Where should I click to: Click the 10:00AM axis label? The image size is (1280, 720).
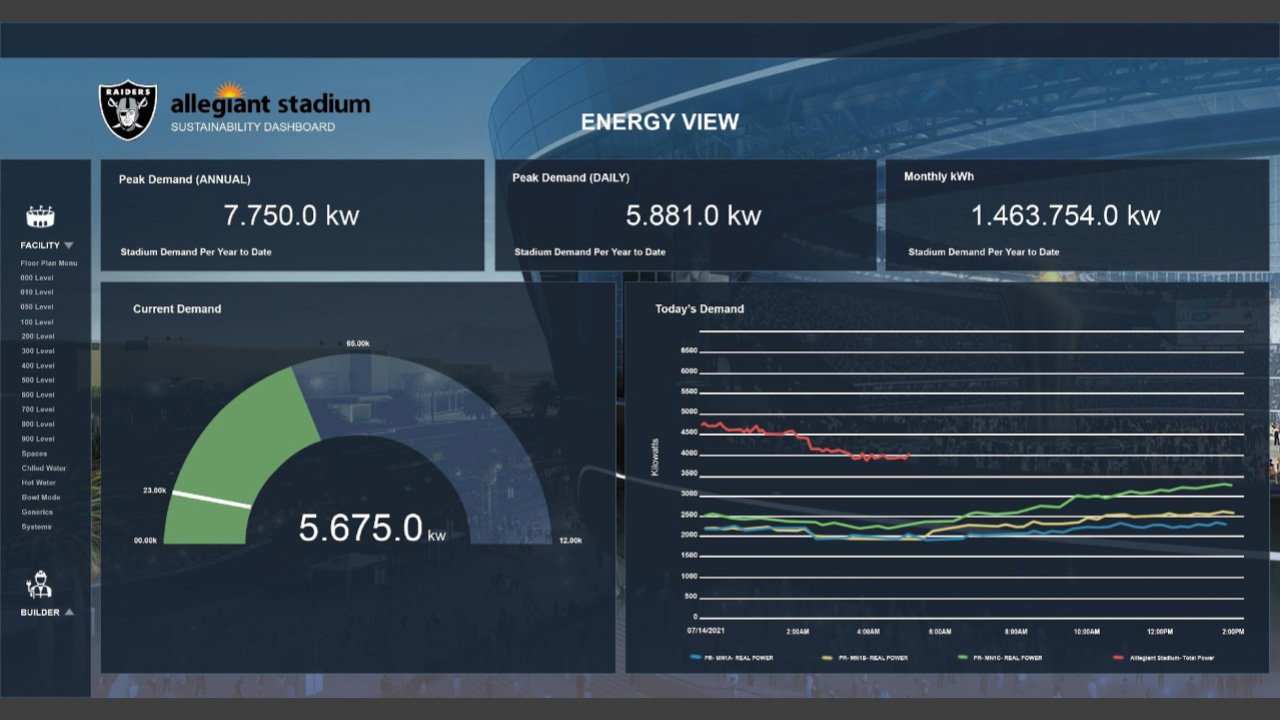(1087, 632)
